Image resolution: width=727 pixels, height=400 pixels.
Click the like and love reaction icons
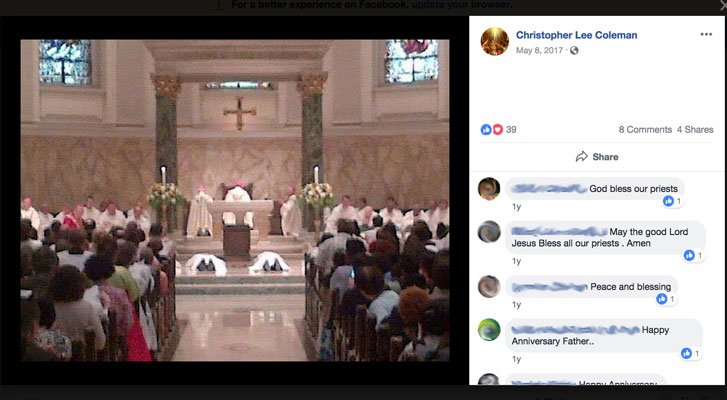pos(492,130)
